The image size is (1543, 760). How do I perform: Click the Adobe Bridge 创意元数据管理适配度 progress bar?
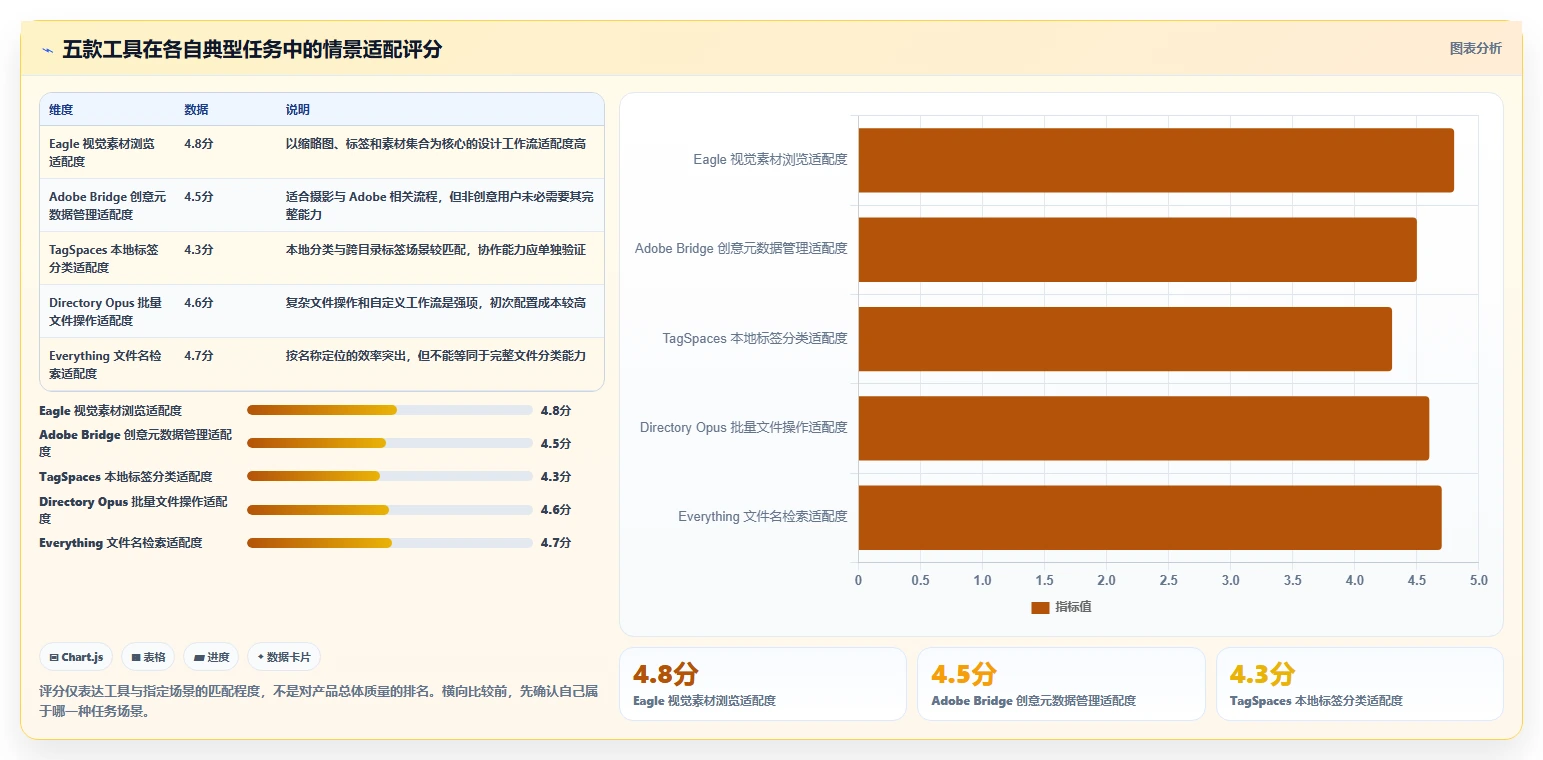click(390, 443)
